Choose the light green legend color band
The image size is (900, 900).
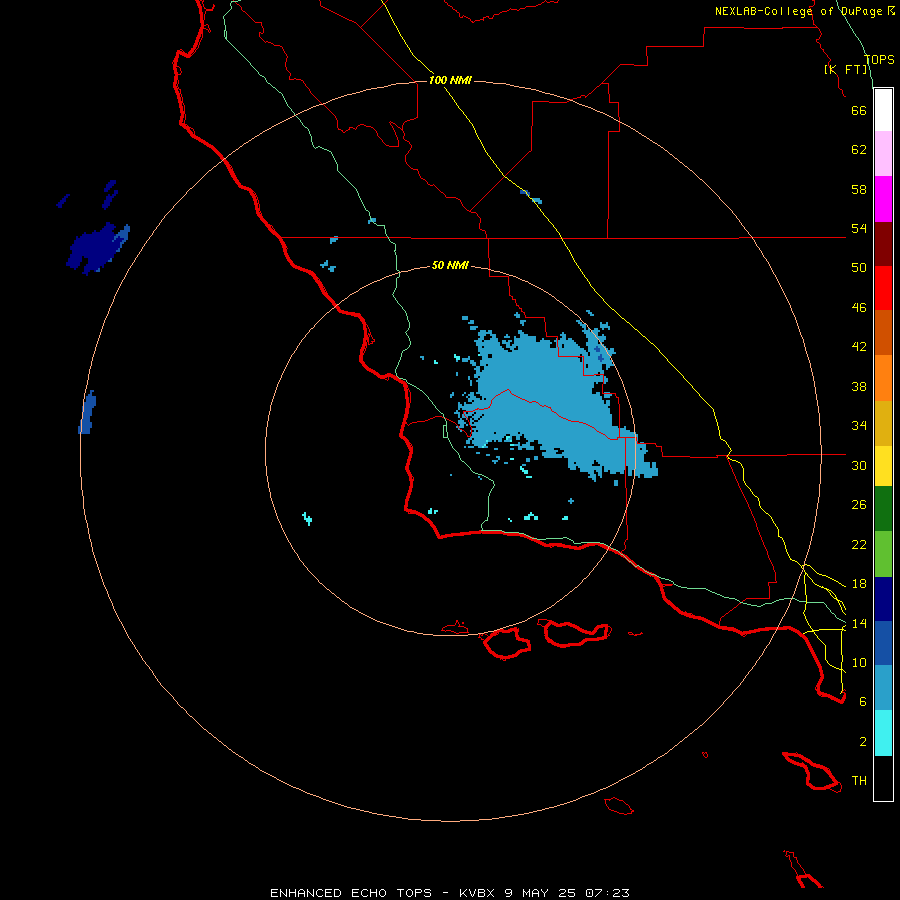(883, 554)
